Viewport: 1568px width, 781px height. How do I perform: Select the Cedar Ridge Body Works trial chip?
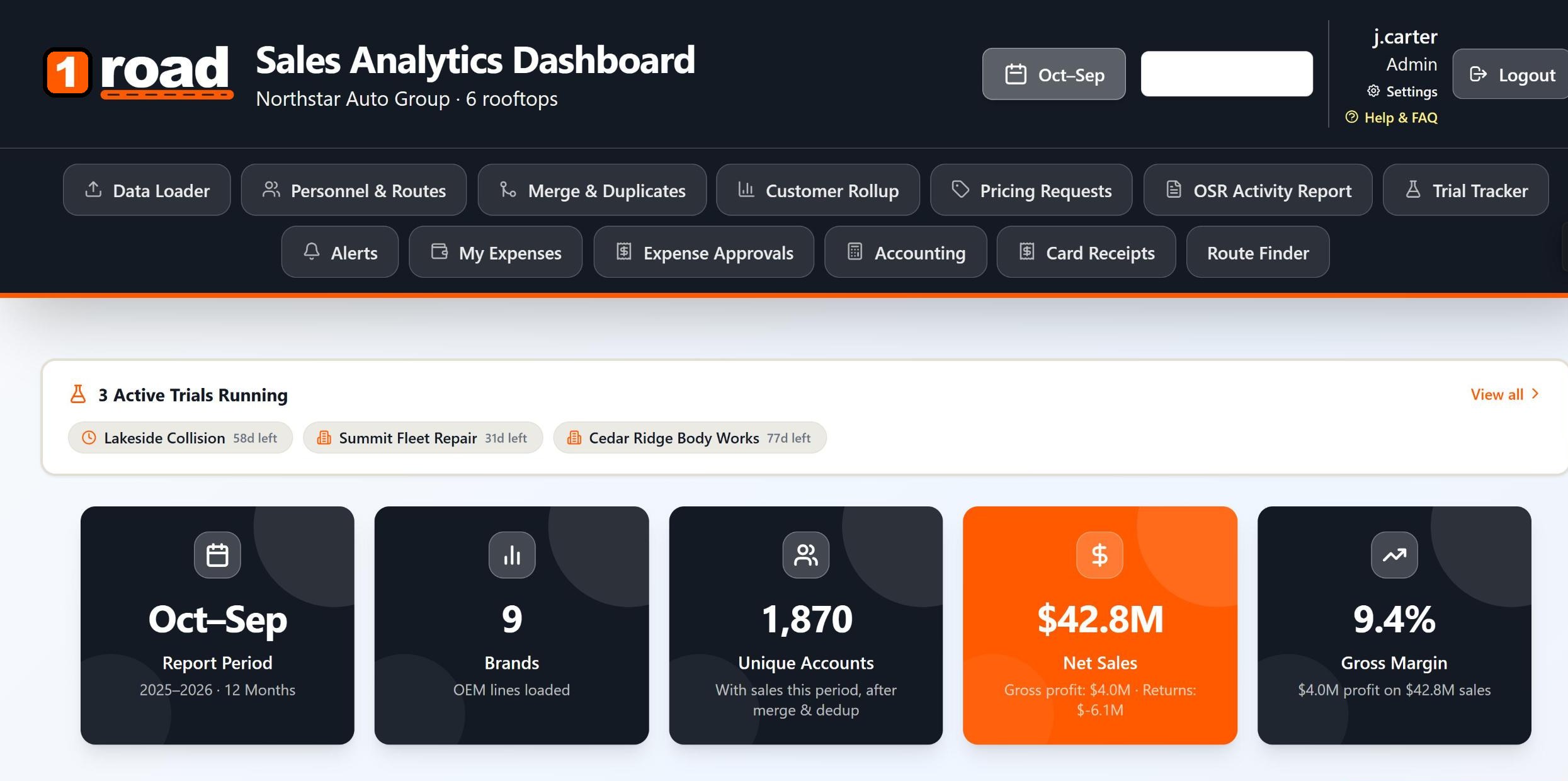(x=690, y=438)
